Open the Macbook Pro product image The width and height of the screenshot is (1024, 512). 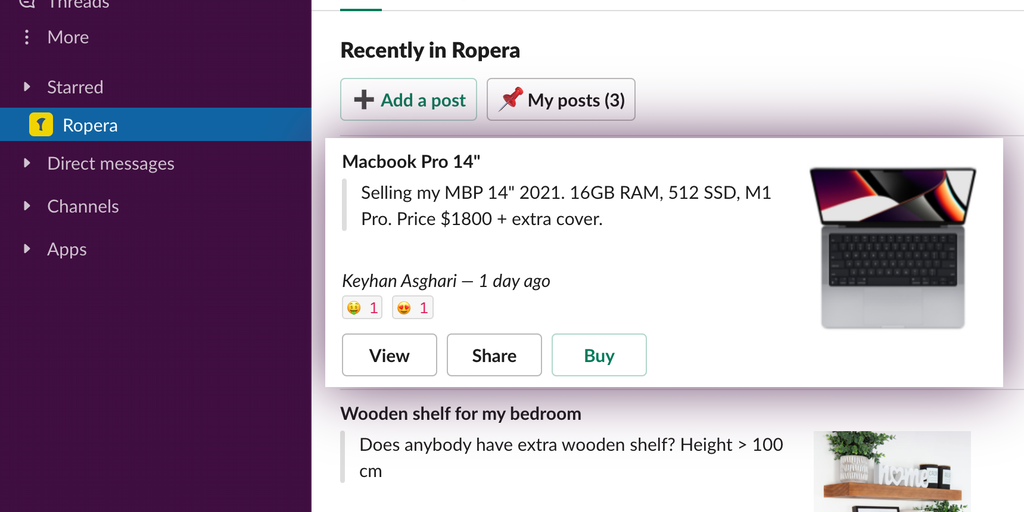(892, 248)
